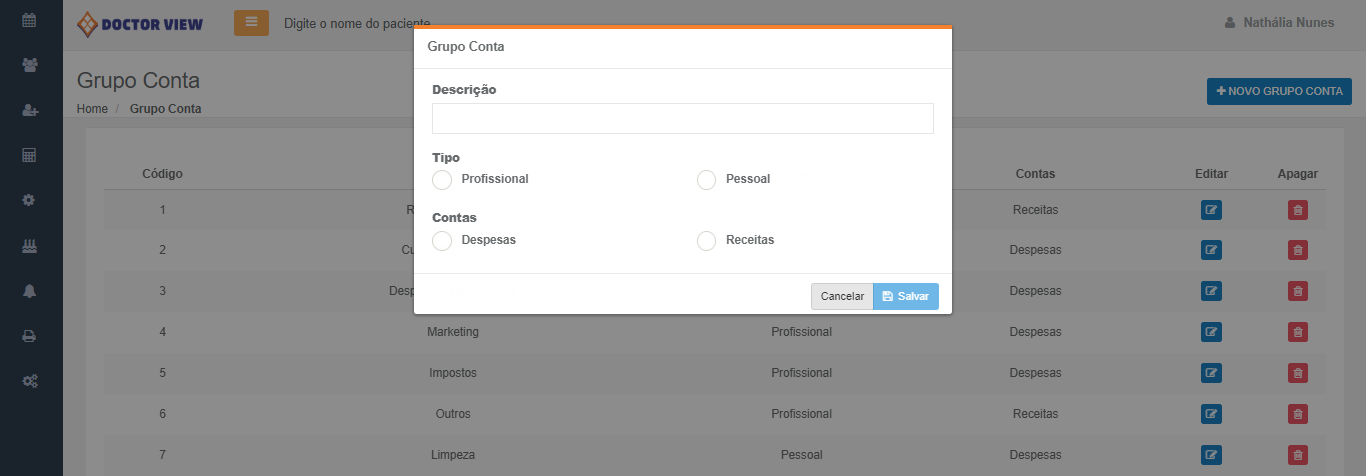
Task: Toggle the orange hamburger menu button
Action: click(x=251, y=22)
